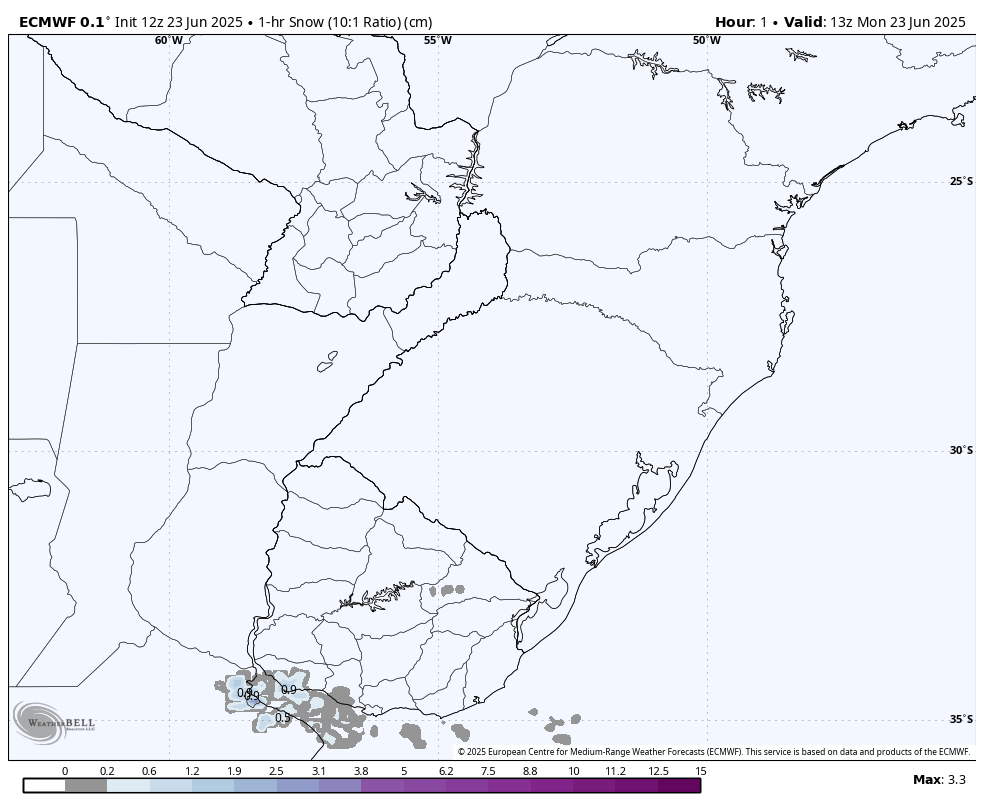Viewport: 984px width, 808px height.
Task: Toggle the 0.9 snow contour label
Action: [x=290, y=690]
